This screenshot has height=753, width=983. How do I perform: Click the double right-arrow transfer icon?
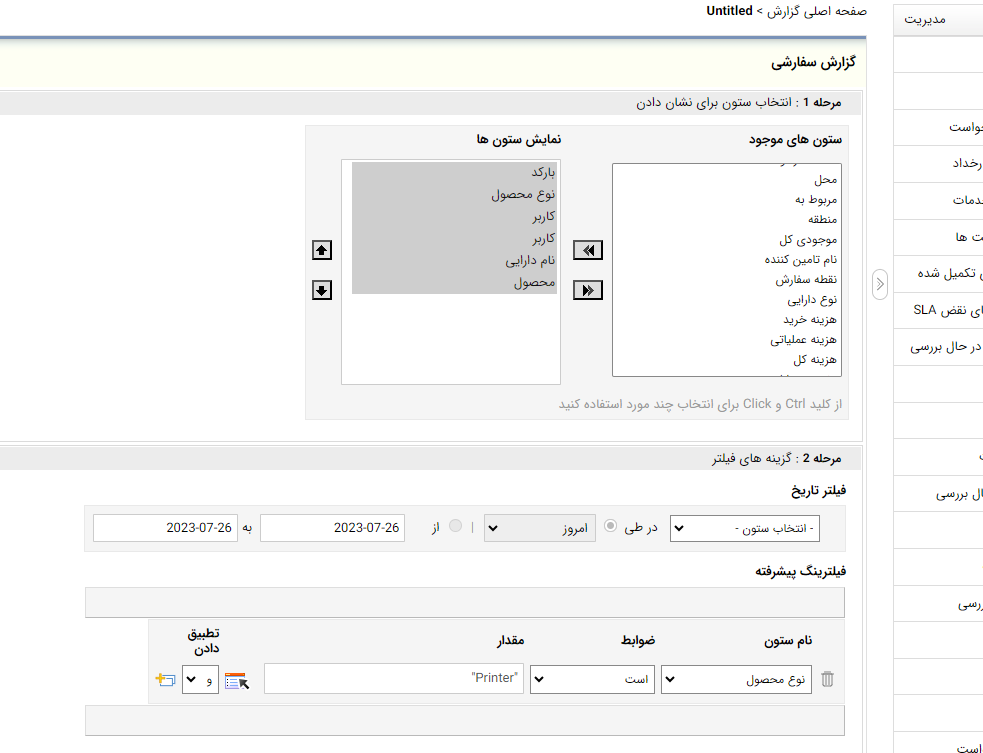click(587, 290)
